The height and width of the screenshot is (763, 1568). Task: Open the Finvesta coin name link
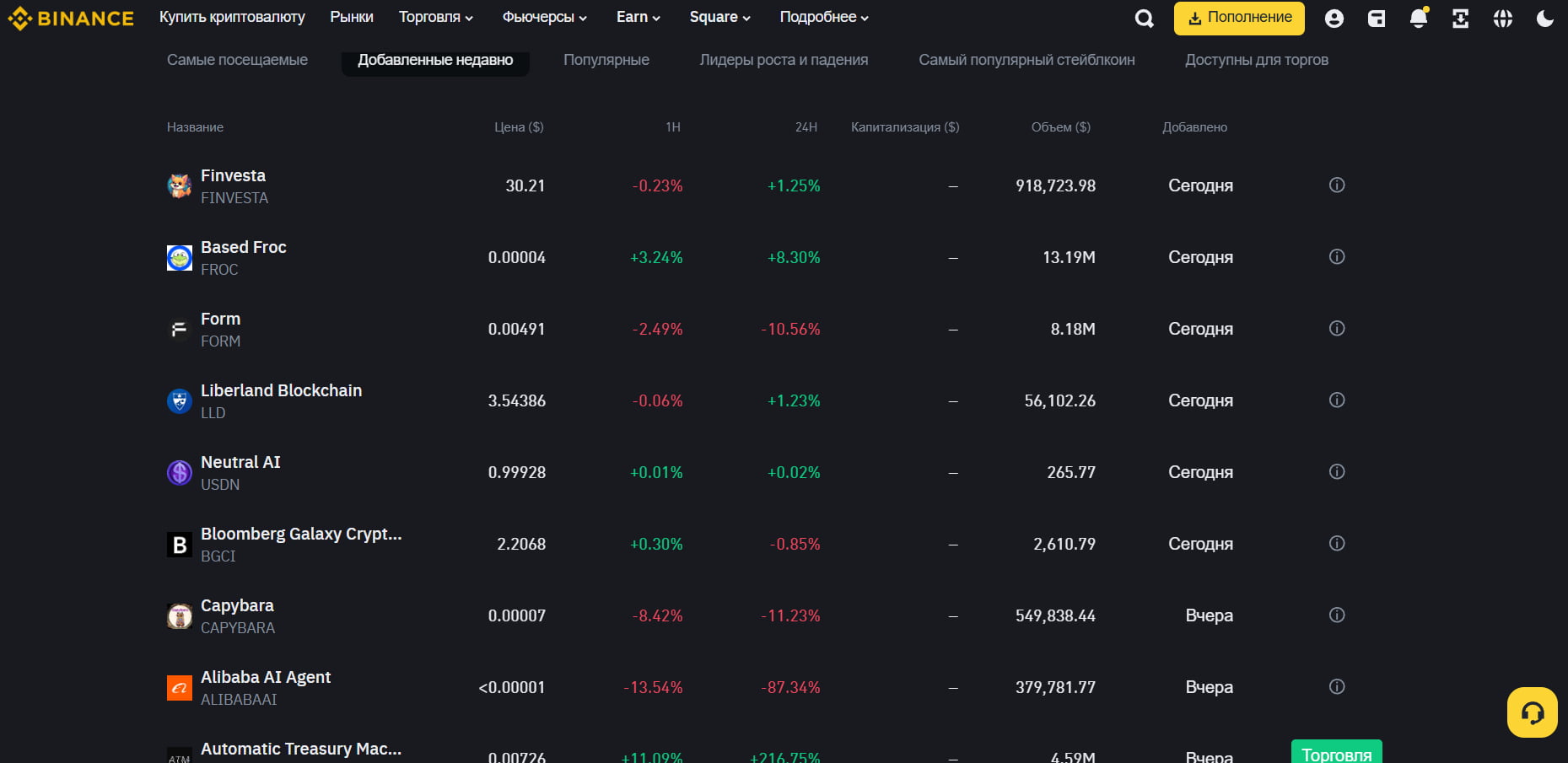233,175
